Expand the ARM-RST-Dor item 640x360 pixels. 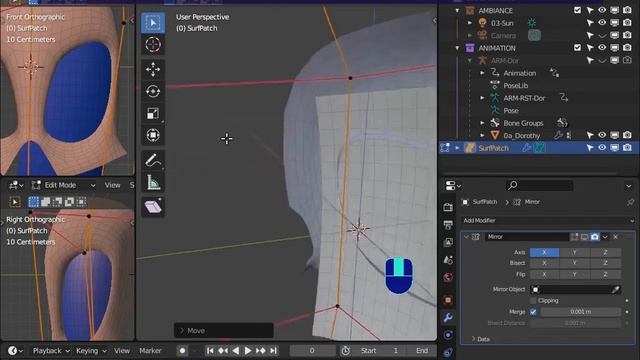(x=482, y=98)
